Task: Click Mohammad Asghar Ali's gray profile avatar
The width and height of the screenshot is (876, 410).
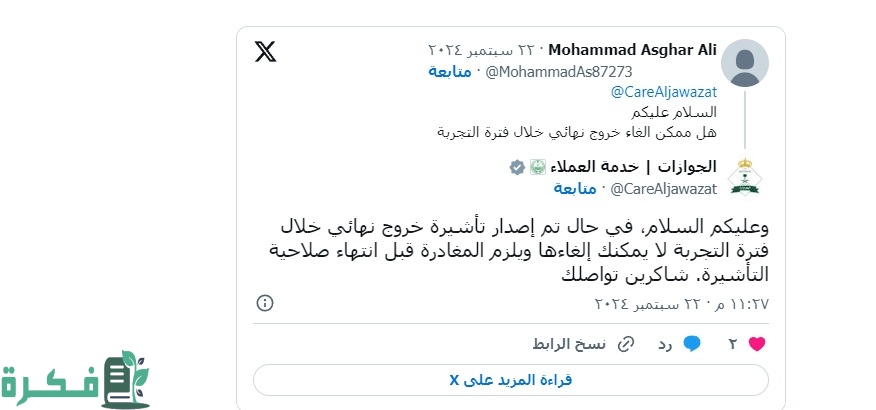Action: pyautogui.click(x=744, y=62)
